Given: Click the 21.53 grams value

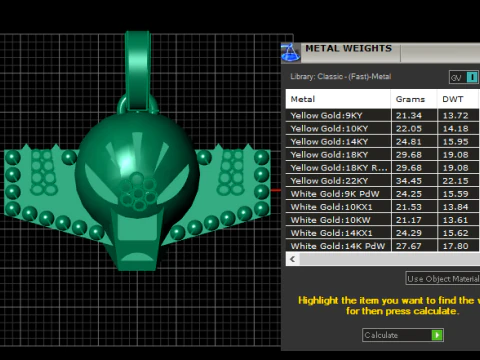Looking at the screenshot, I should tap(409, 207).
